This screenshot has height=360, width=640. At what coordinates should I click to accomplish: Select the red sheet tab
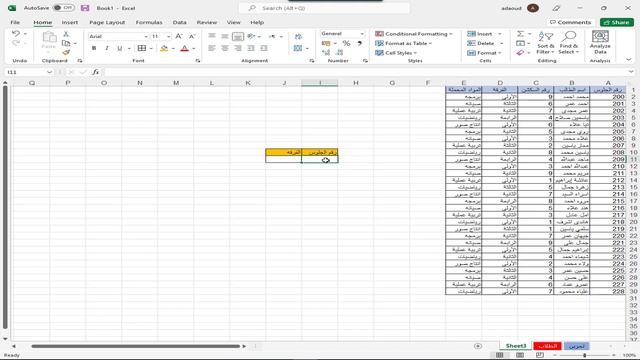click(547, 346)
